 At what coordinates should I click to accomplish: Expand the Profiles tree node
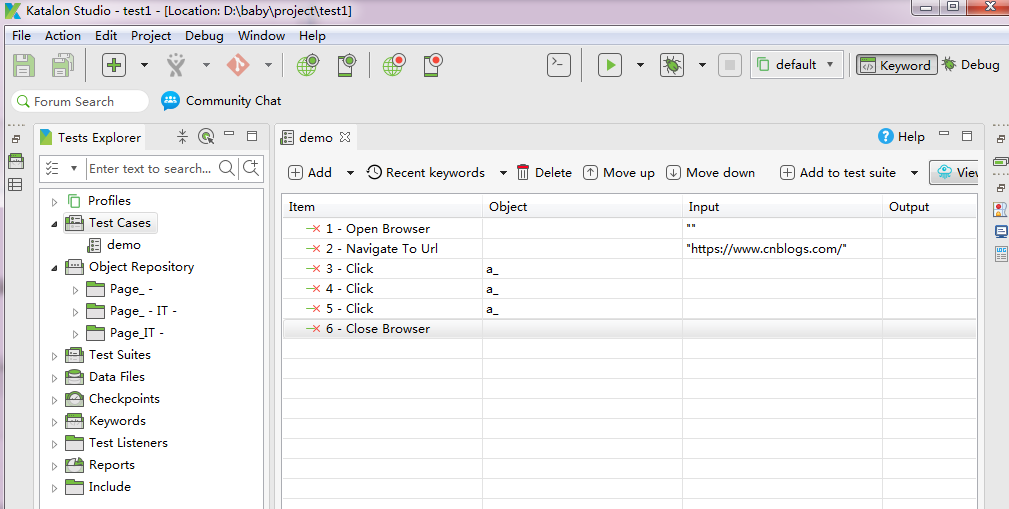pyautogui.click(x=54, y=202)
